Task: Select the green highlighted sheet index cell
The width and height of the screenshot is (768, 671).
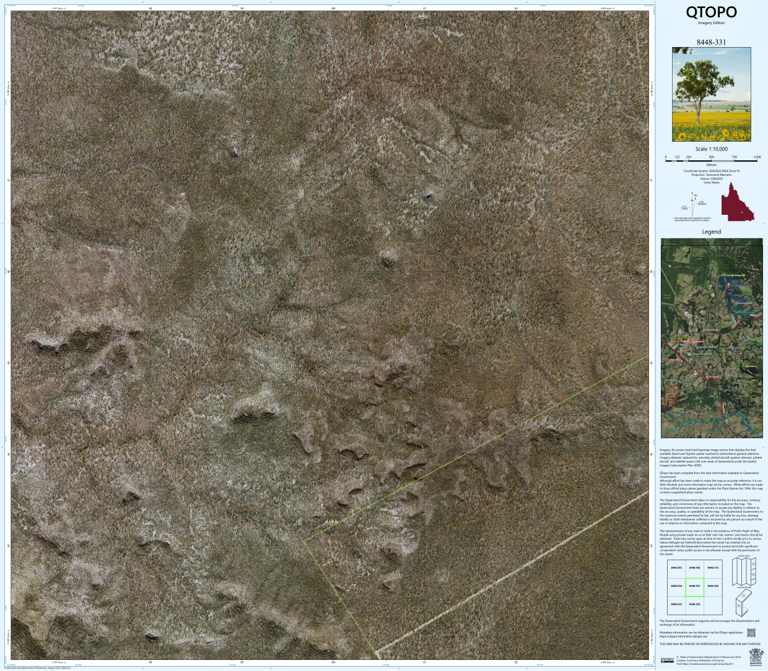Action: (695, 587)
